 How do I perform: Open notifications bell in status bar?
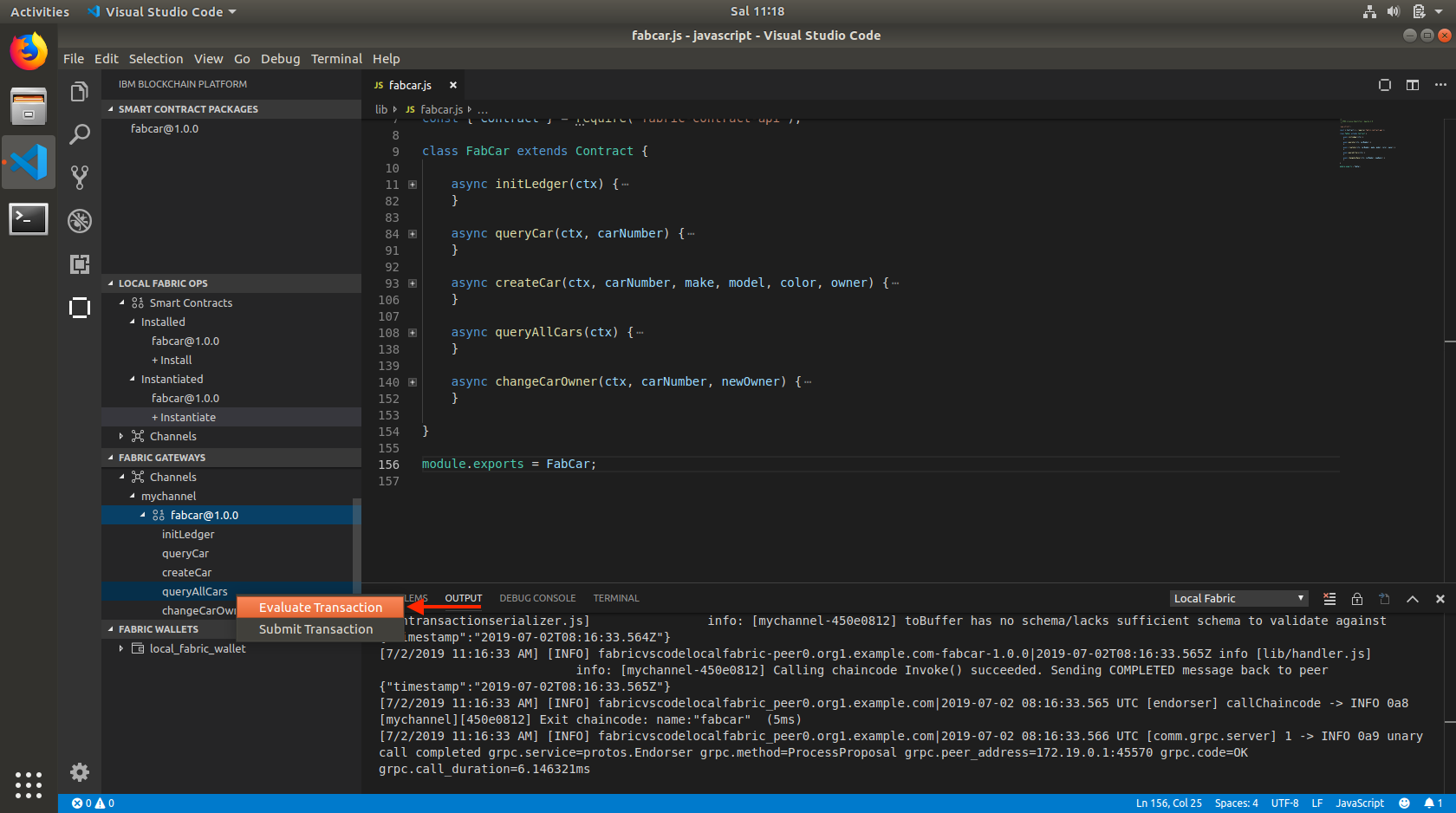click(1433, 803)
